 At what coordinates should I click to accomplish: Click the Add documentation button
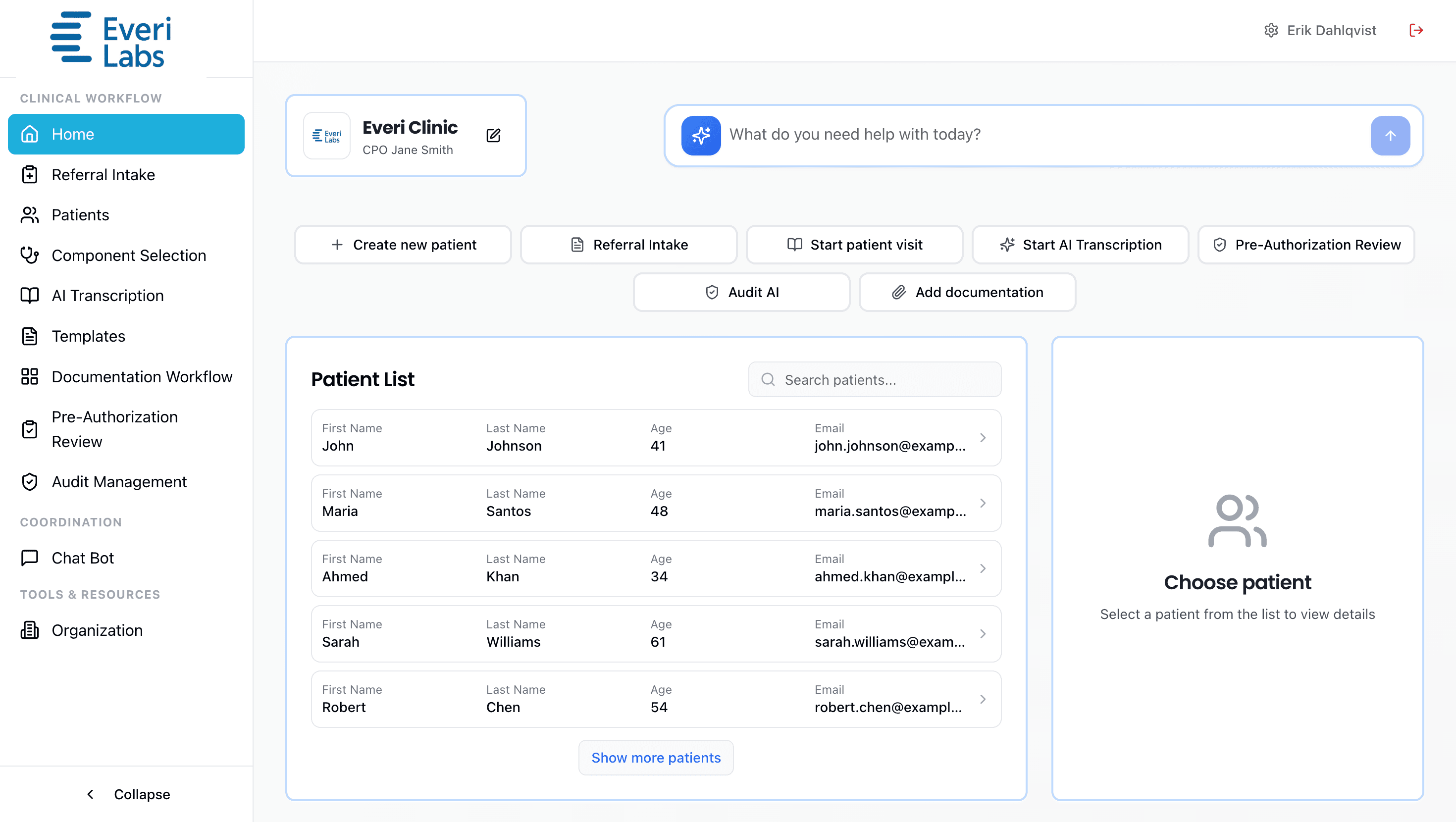pos(967,292)
